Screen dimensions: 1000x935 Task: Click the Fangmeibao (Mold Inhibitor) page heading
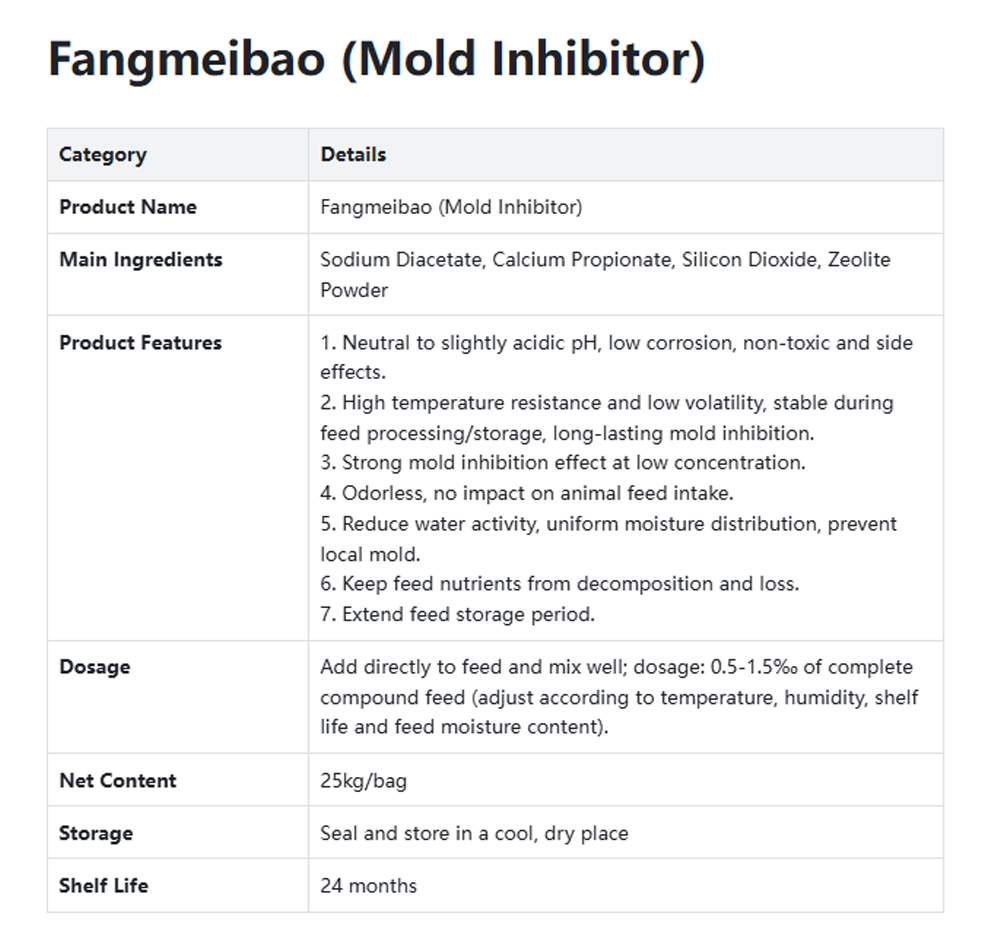376,59
